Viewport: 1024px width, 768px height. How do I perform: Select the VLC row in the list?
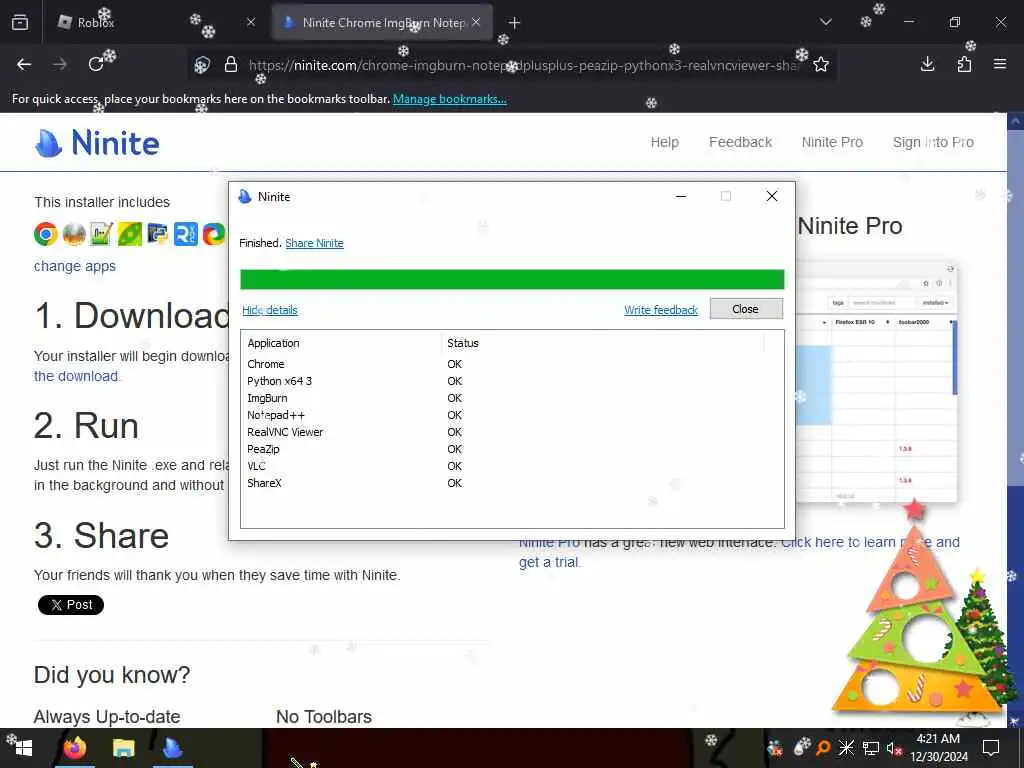[512, 466]
